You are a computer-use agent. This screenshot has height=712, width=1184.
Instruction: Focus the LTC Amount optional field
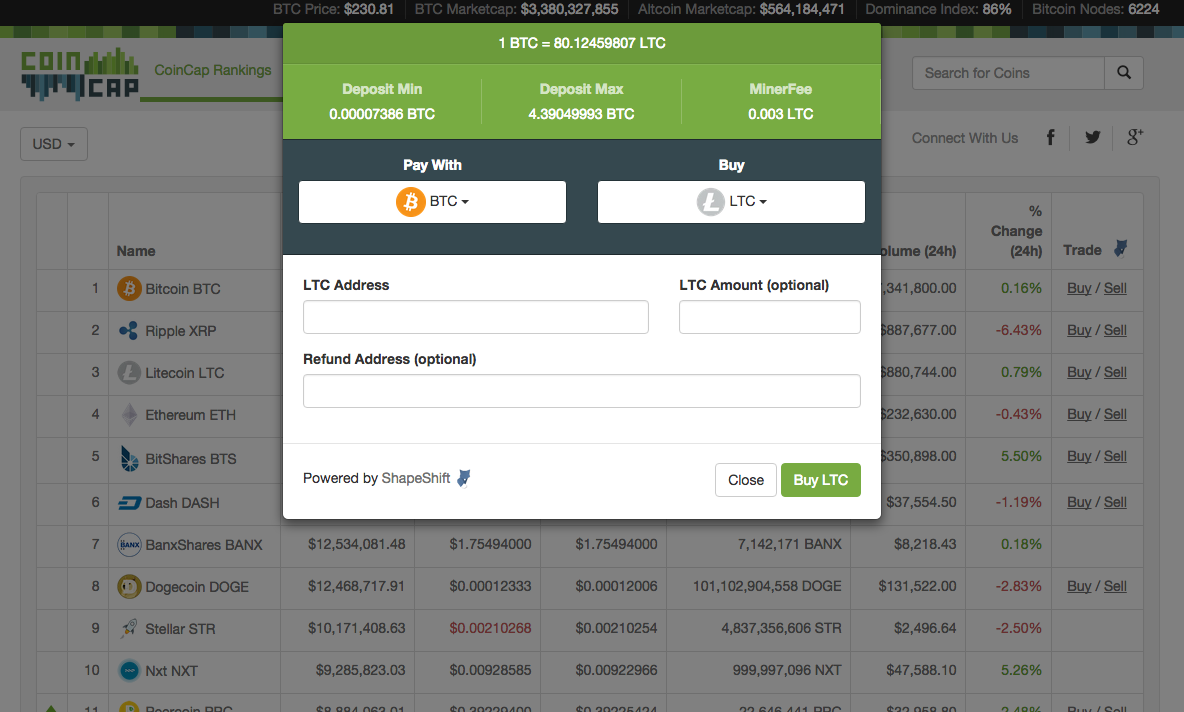click(x=769, y=317)
